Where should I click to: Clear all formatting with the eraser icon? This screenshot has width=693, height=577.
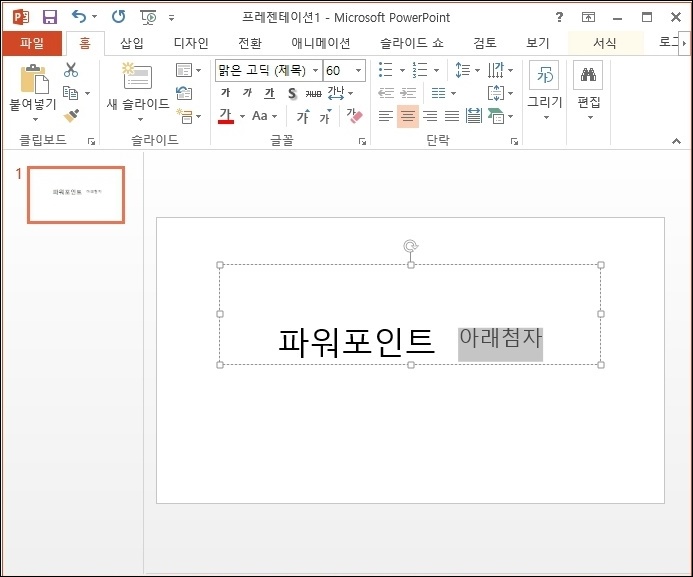click(x=354, y=116)
